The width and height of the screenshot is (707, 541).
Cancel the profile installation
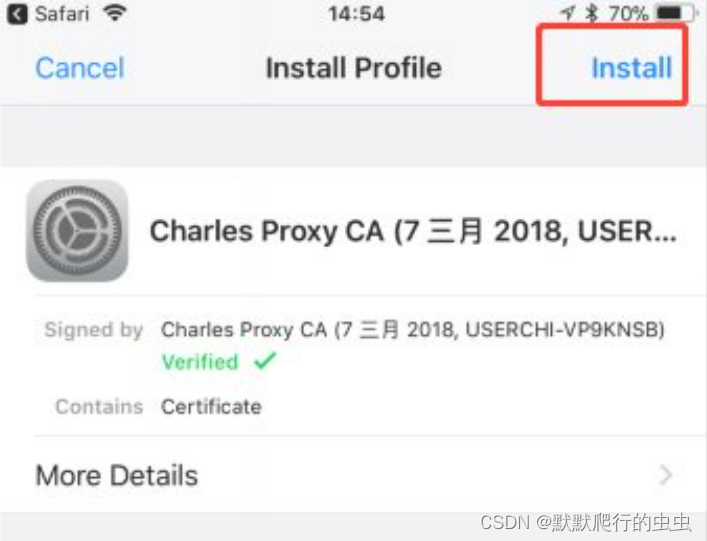coord(80,68)
